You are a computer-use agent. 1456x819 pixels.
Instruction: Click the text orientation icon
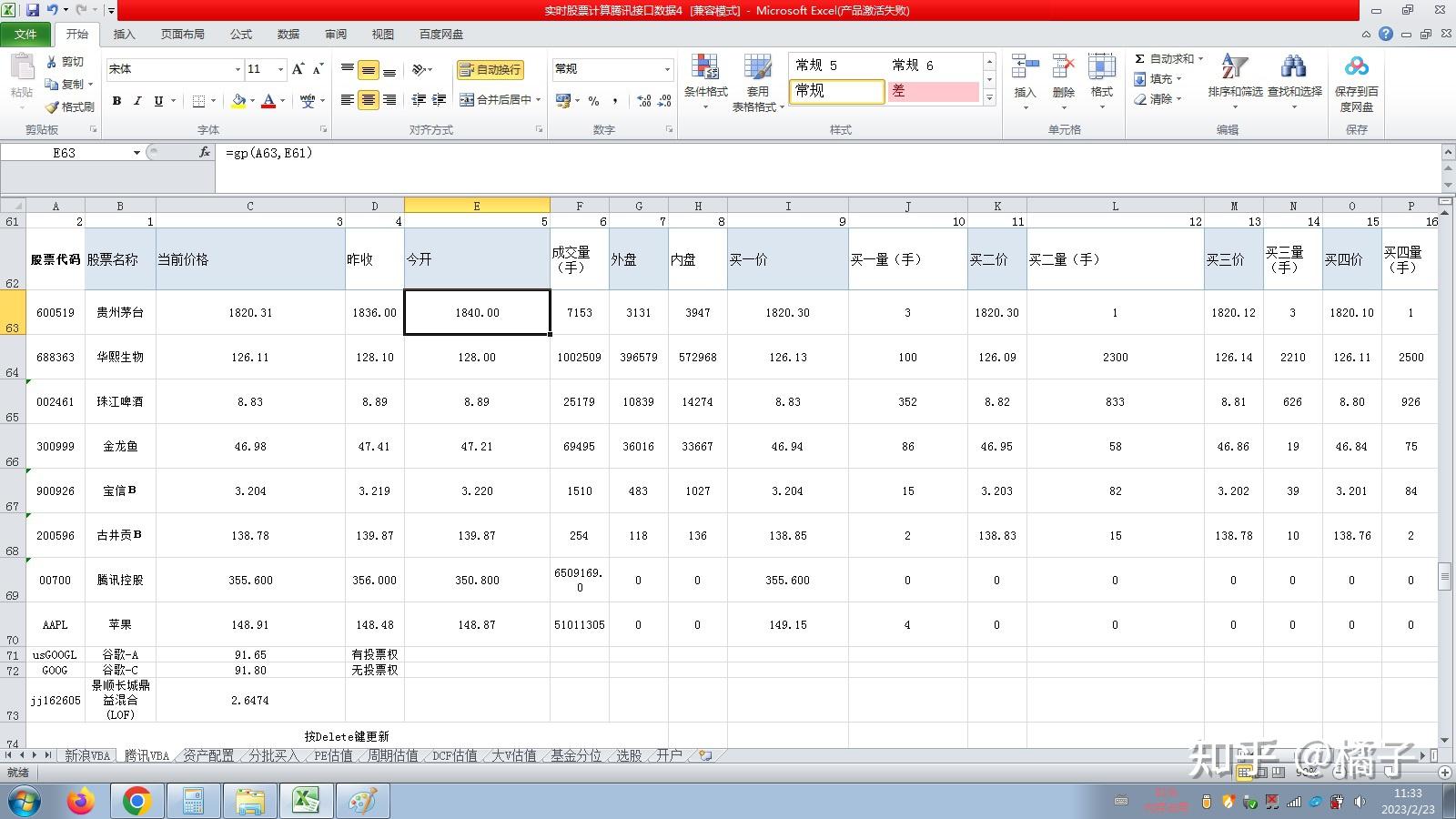tap(419, 69)
